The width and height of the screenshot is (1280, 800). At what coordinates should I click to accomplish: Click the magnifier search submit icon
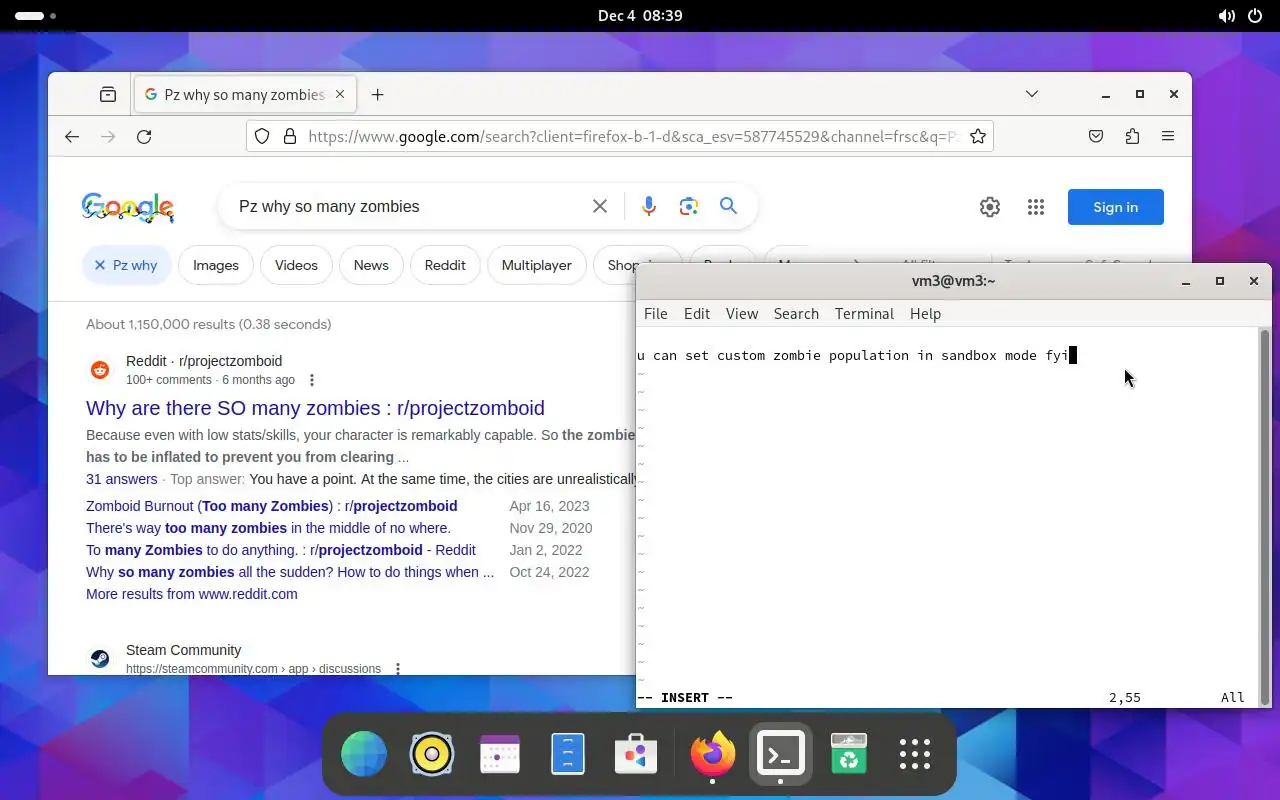pyautogui.click(x=729, y=206)
